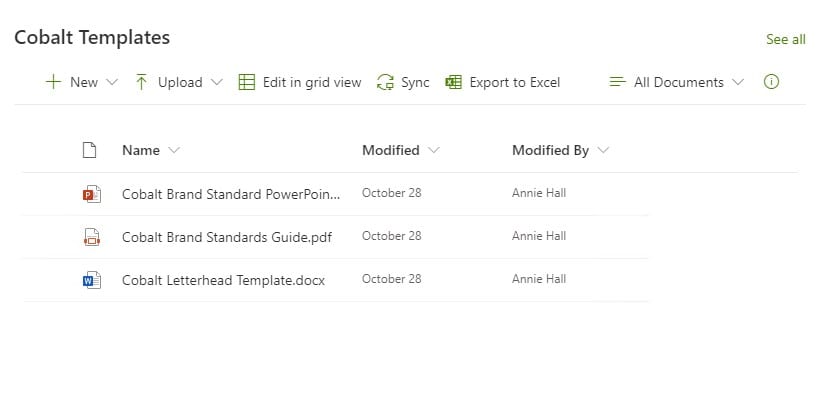Viewport: 830px width, 397px height.
Task: Expand the Upload dropdown chevron
Action: (216, 82)
